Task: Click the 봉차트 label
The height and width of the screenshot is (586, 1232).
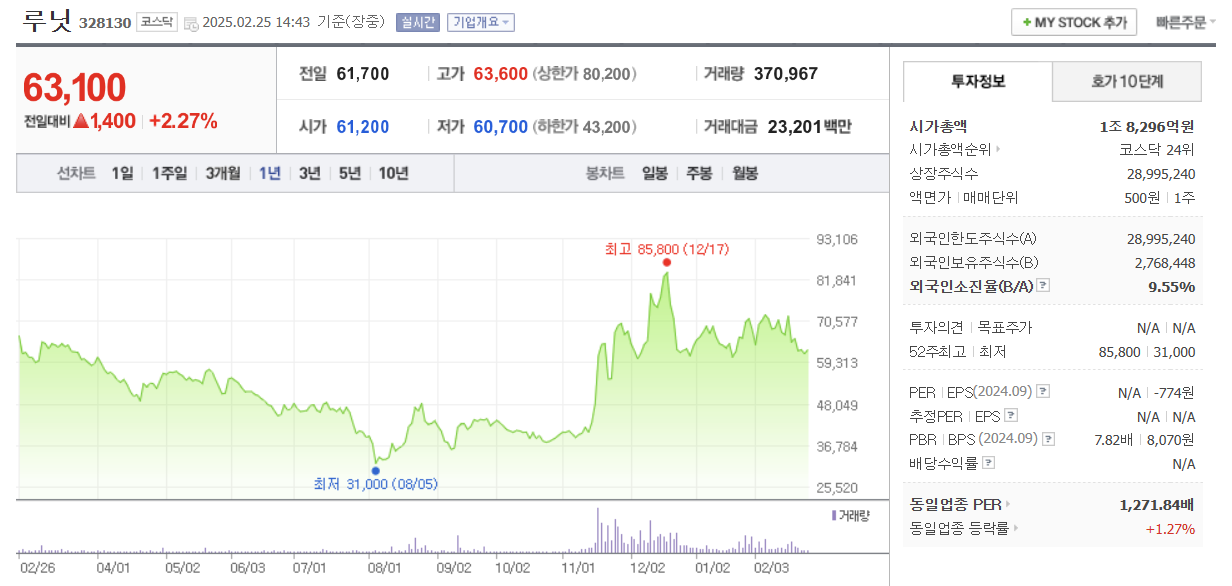Action: 606,173
